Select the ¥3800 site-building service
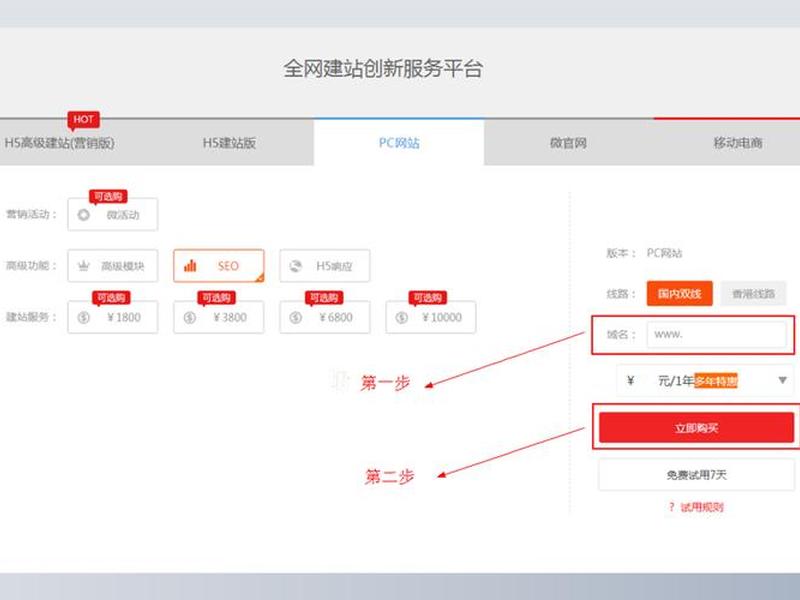The width and height of the screenshot is (800, 600). click(x=219, y=317)
